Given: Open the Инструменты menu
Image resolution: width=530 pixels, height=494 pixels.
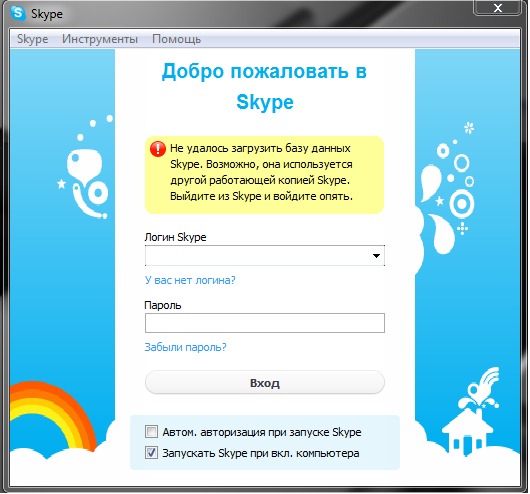Looking at the screenshot, I should tap(100, 39).
